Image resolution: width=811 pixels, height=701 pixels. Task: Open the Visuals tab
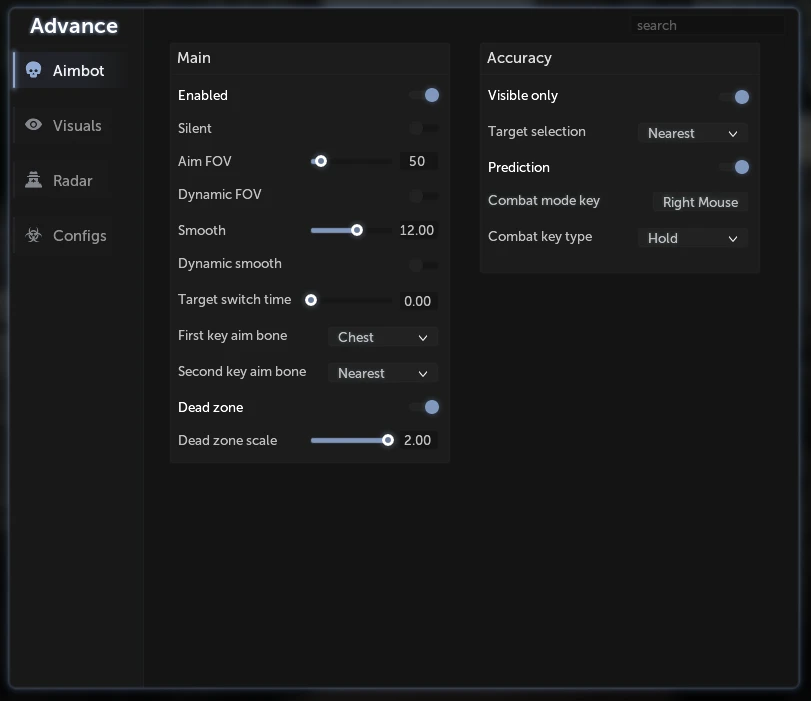(x=65, y=125)
